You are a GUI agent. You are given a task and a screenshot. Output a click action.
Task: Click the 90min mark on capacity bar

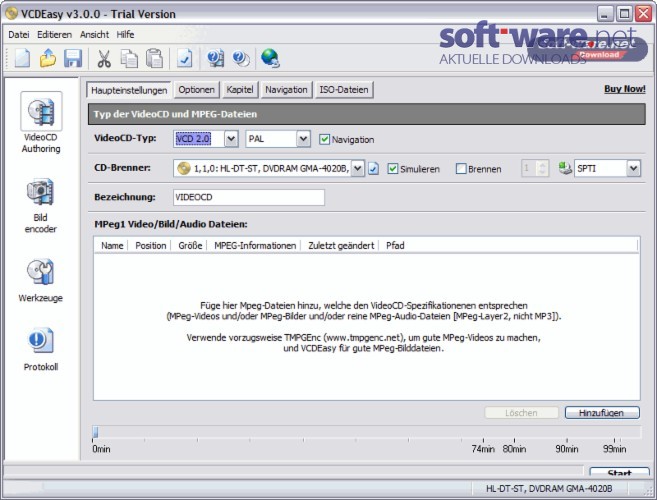point(566,448)
